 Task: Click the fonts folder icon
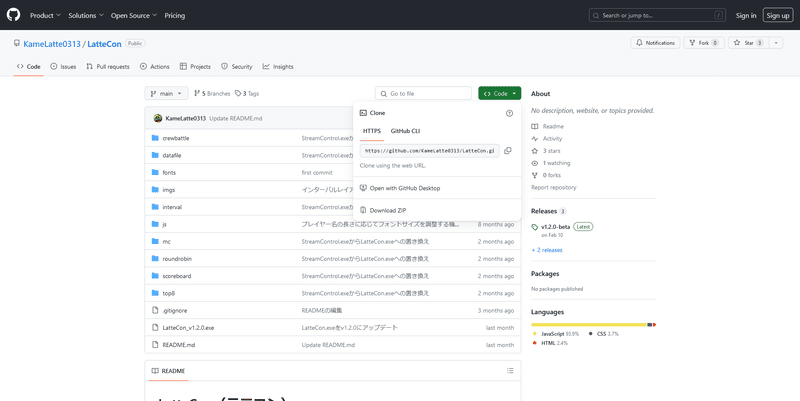click(x=155, y=172)
